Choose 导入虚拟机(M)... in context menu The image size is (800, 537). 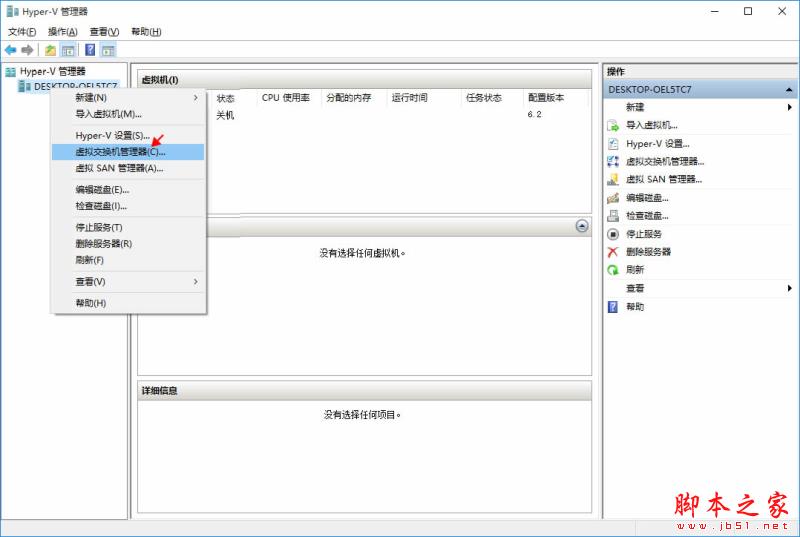click(x=128, y=114)
